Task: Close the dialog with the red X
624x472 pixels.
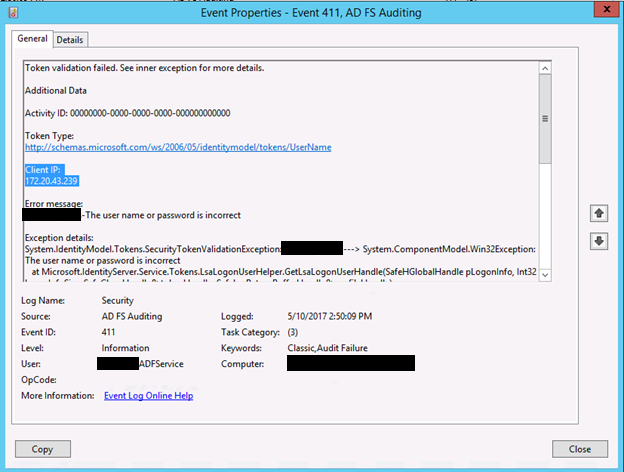Action: coord(606,9)
